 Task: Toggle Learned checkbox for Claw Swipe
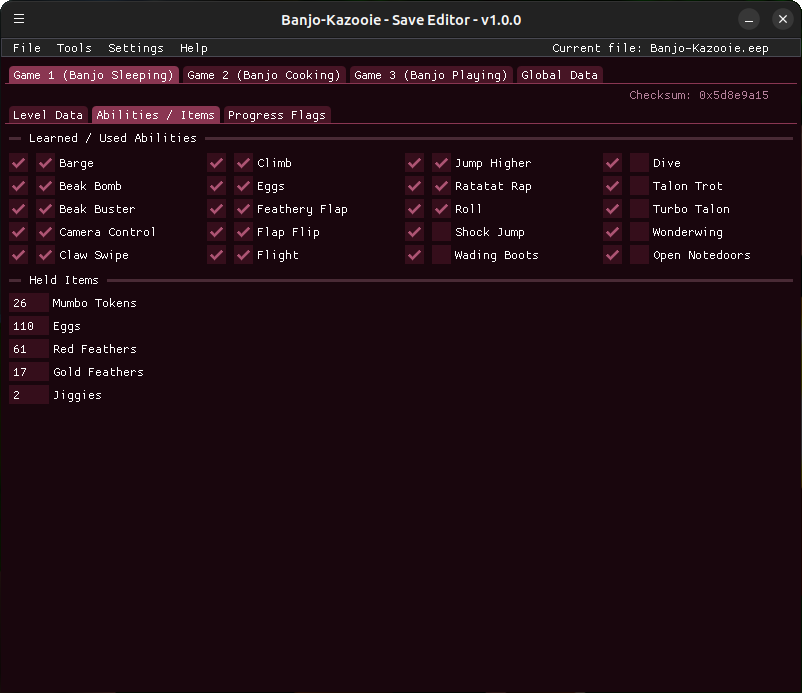click(x=19, y=255)
